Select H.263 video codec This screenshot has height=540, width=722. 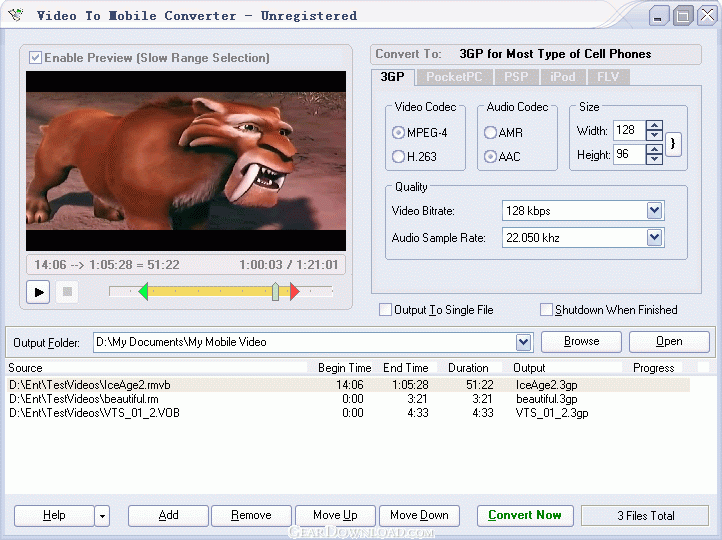(x=398, y=157)
